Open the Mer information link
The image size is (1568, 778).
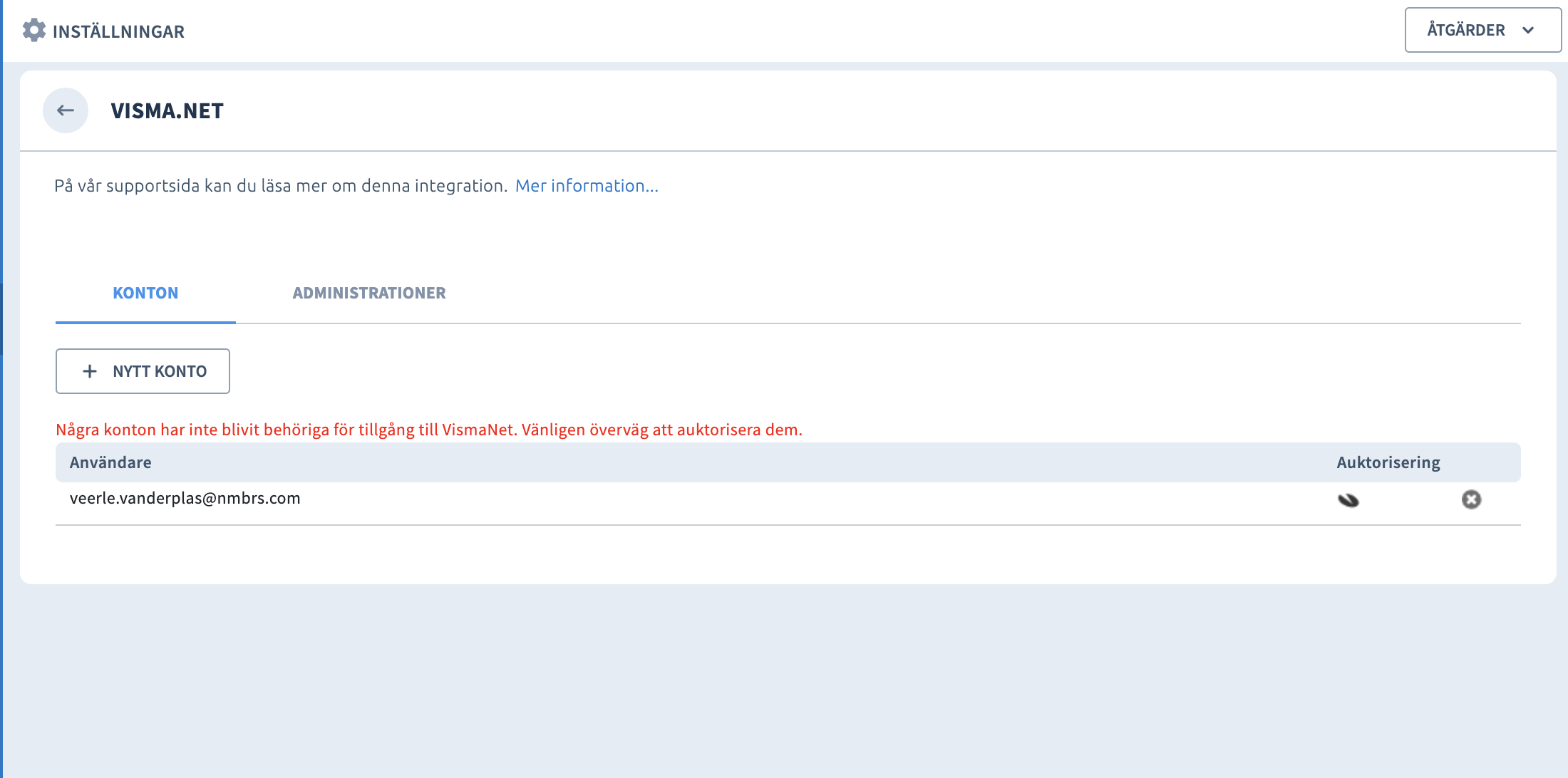[587, 186]
